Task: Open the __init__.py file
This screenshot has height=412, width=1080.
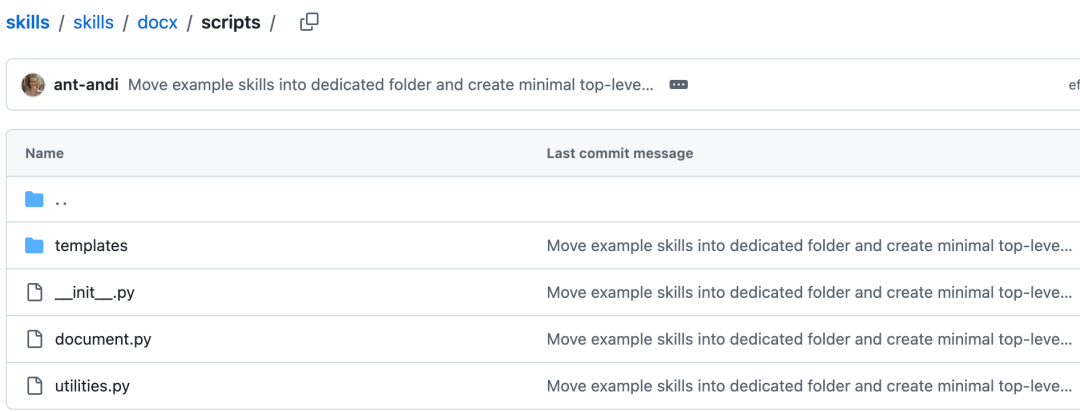Action: pos(94,292)
